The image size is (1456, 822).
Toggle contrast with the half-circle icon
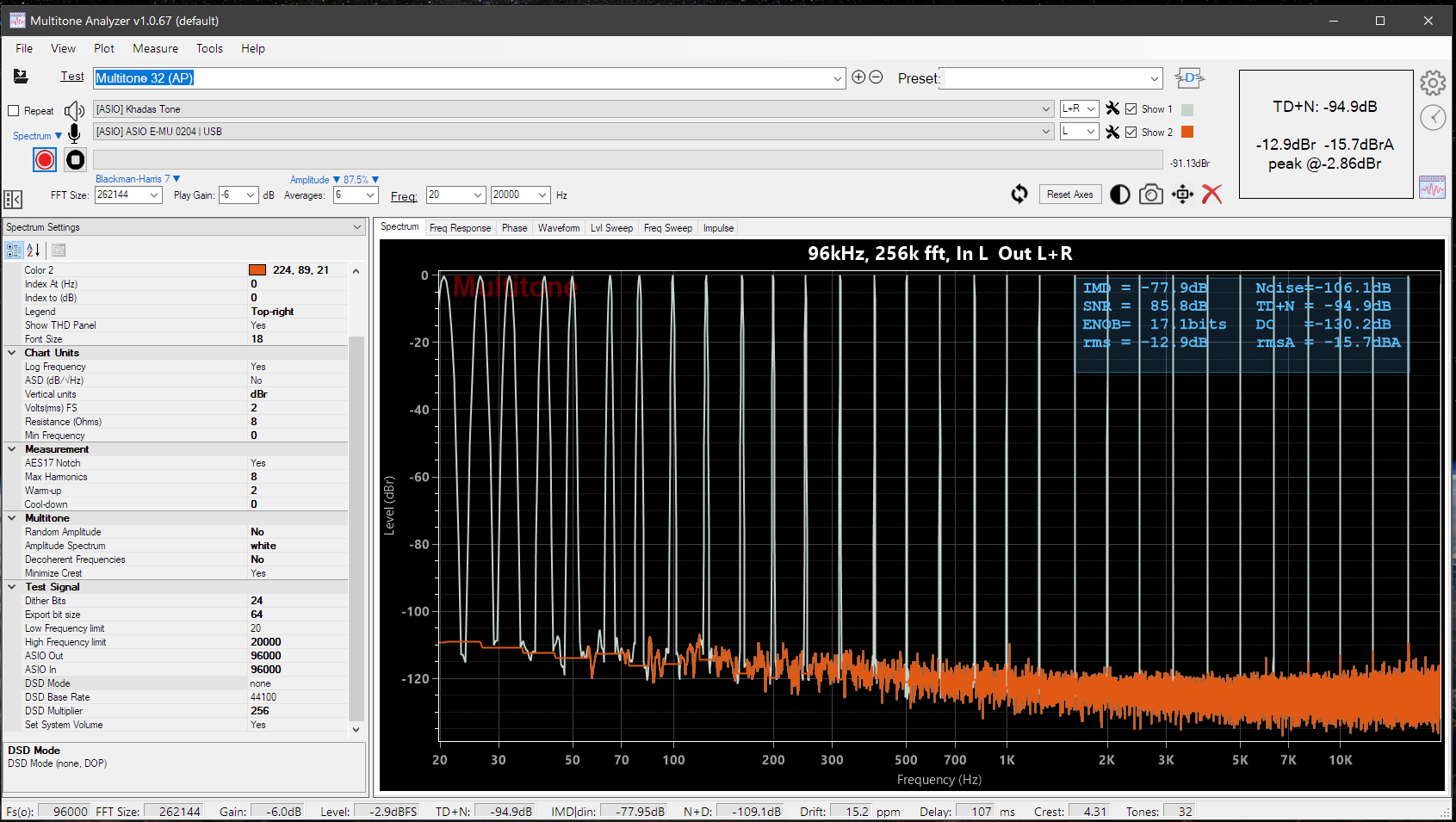pyautogui.click(x=1120, y=195)
